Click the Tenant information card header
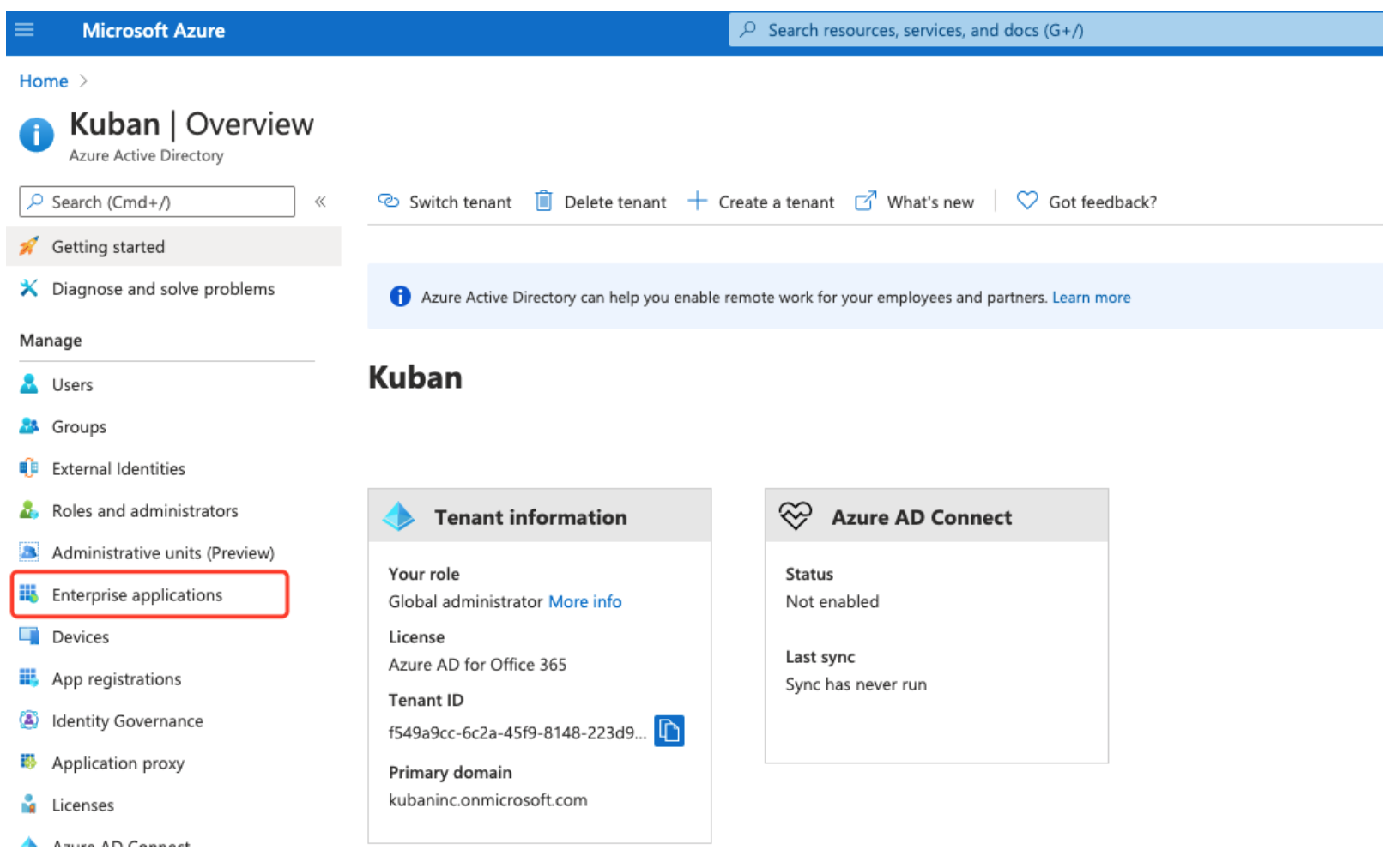Image resolution: width=1392 pixels, height=868 pixels. click(540, 516)
